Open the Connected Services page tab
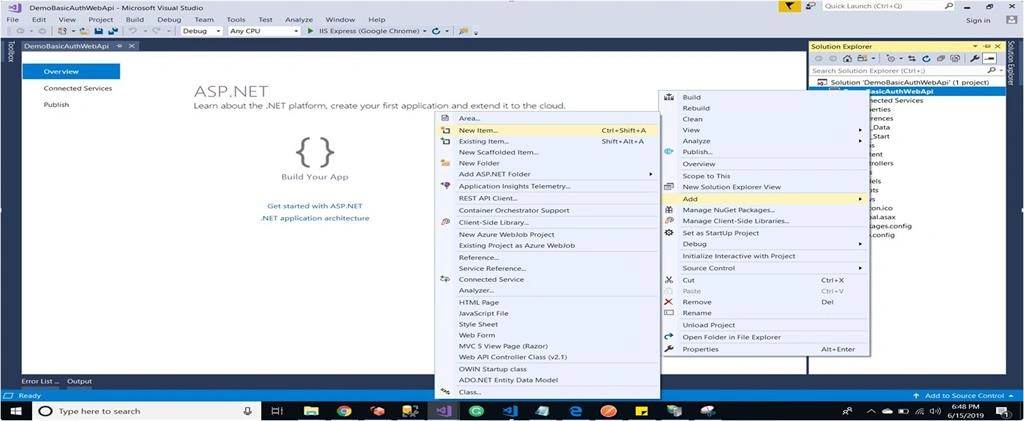This screenshot has height=421, width=1024. (78, 88)
